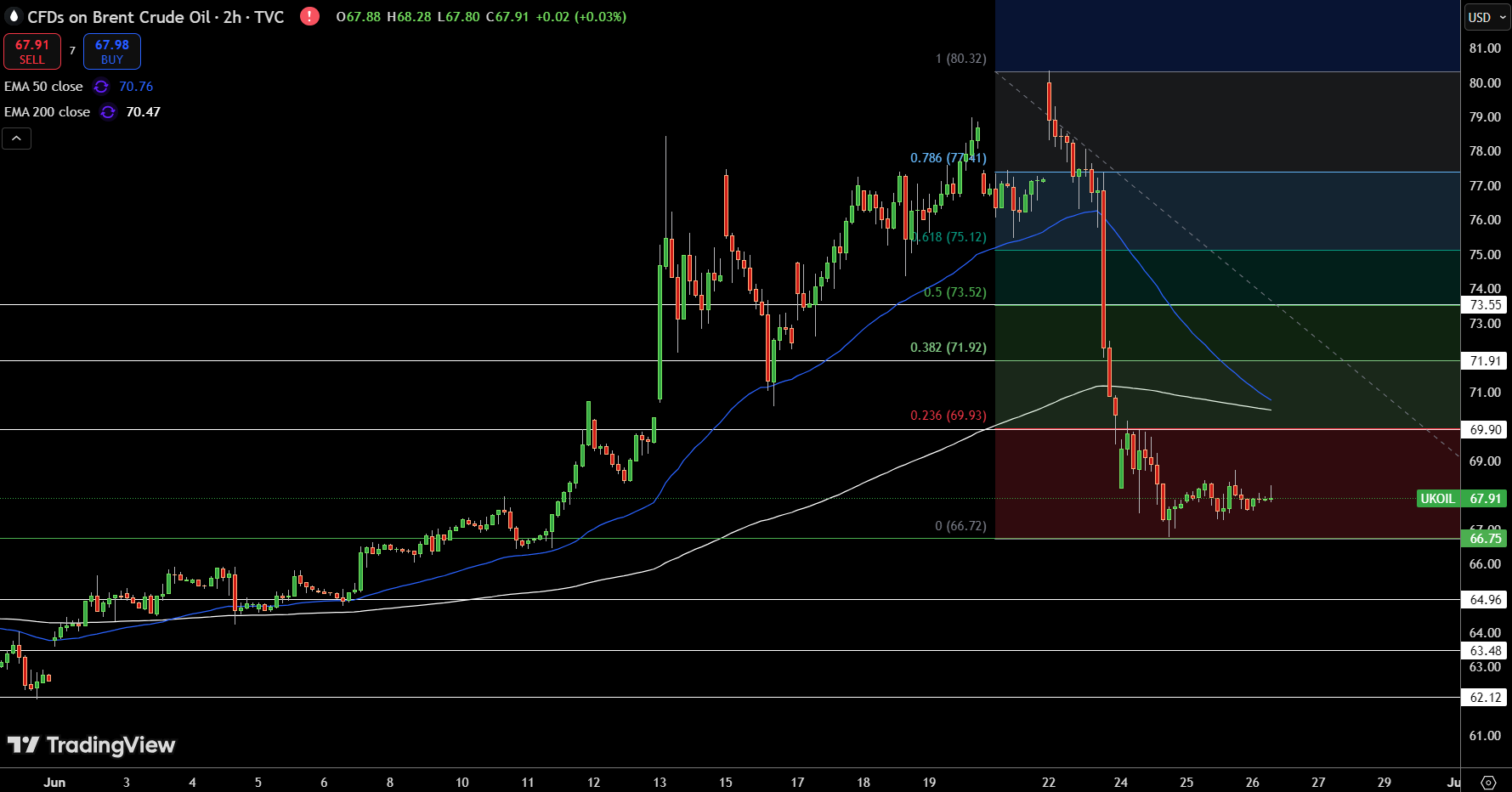Click the 71.91 horizontal line price label
Viewport: 1512px width, 792px height.
tap(1484, 361)
